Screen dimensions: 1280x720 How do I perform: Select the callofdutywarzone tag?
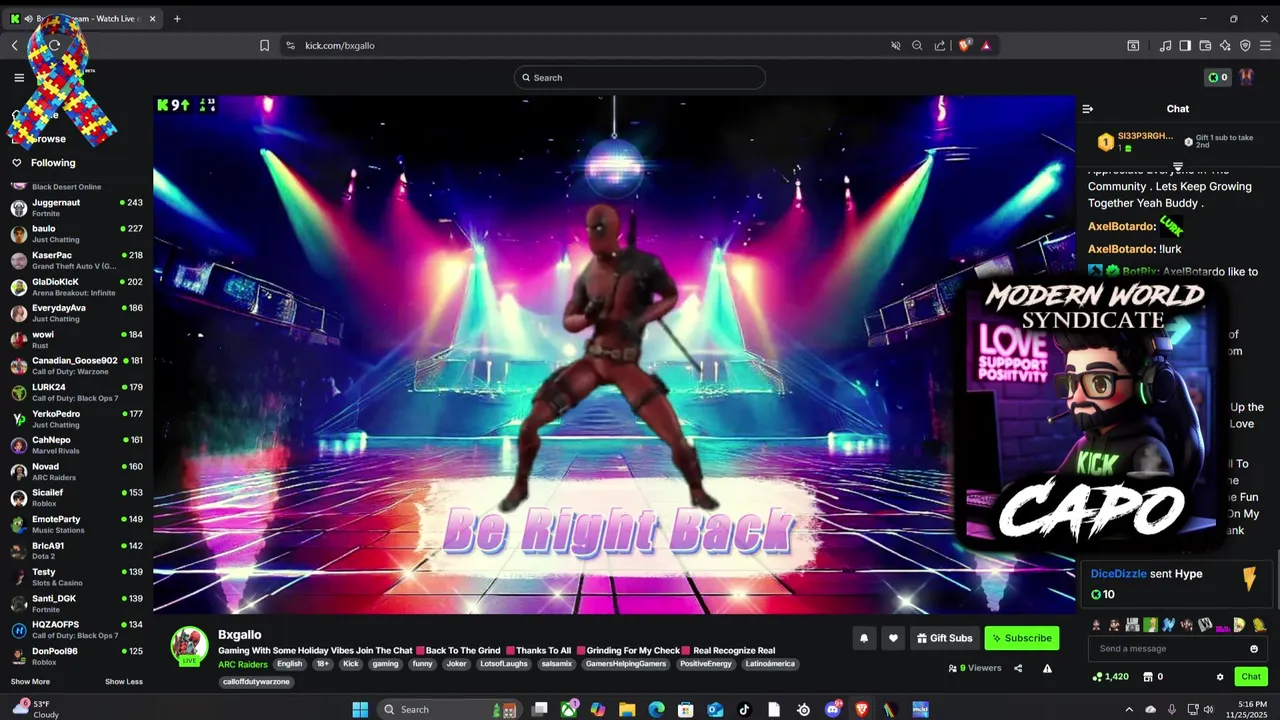tap(257, 682)
